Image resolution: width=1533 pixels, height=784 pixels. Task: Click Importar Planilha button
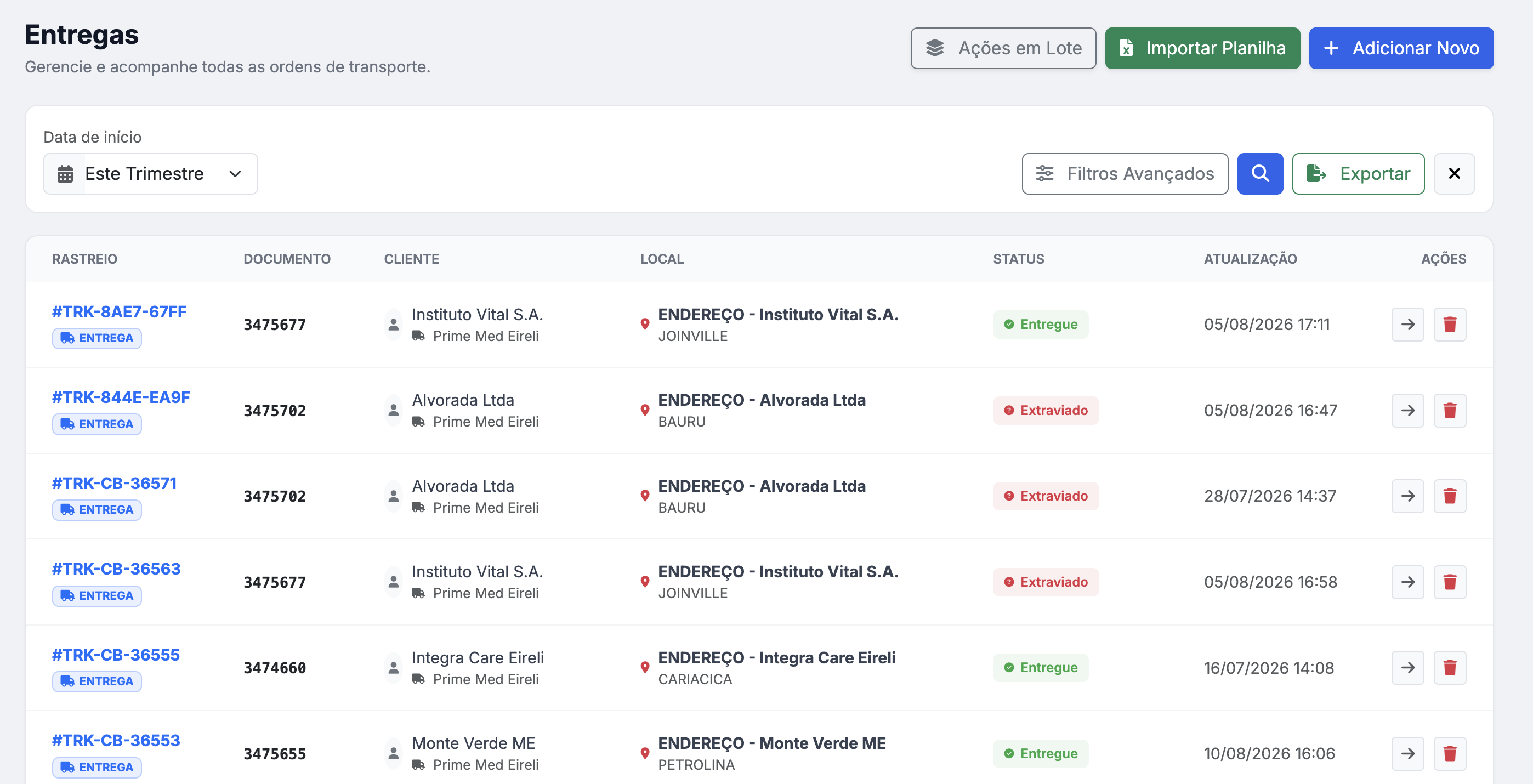click(1202, 48)
